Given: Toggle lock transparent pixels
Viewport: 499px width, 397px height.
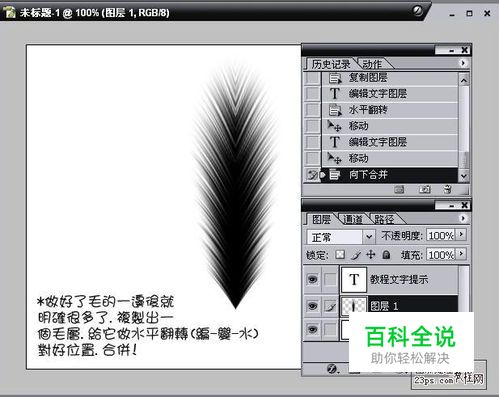Looking at the screenshot, I should pos(340,255).
